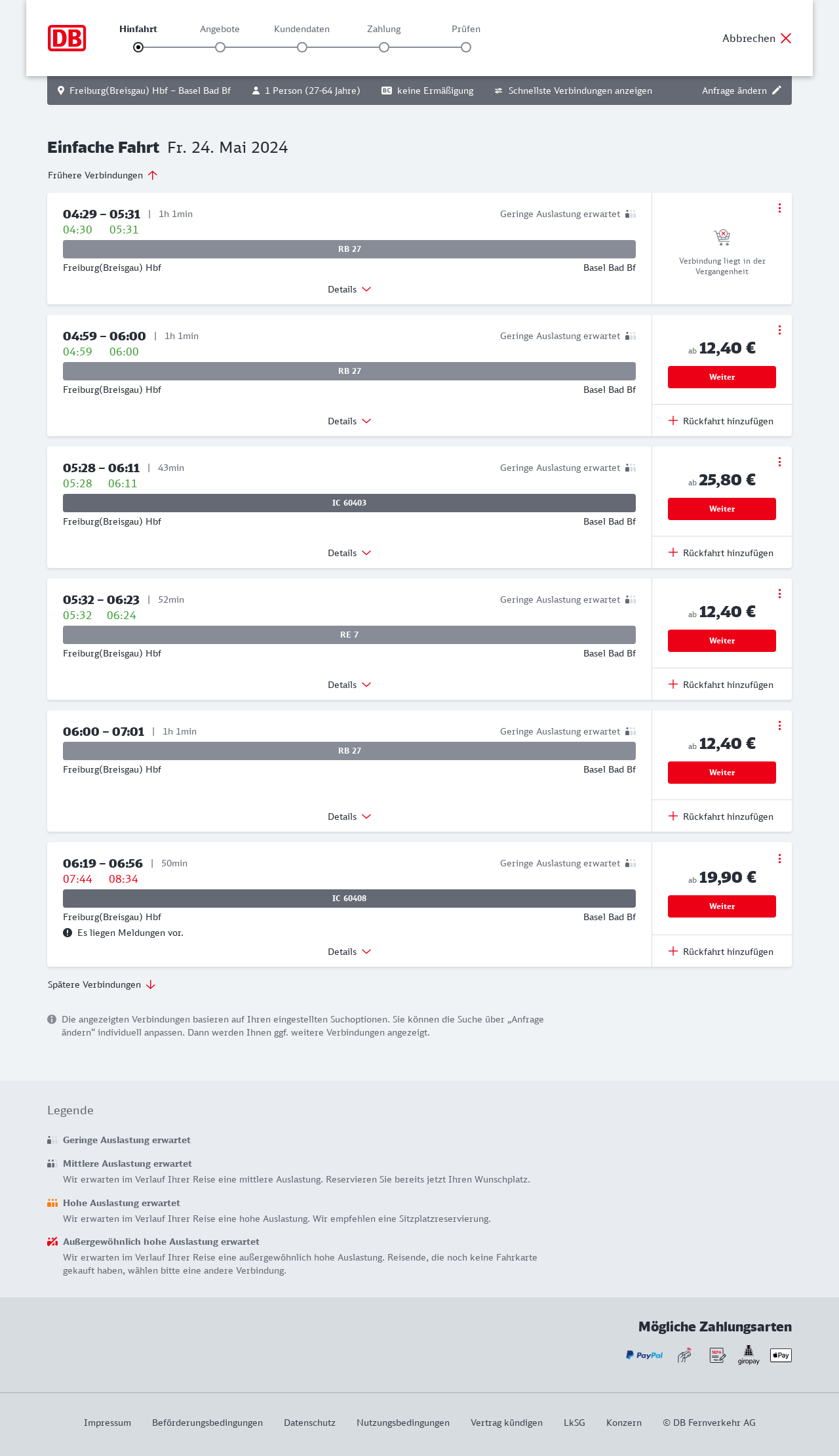Click the Apple Pay icon
The image size is (839, 1456).
point(781,1355)
